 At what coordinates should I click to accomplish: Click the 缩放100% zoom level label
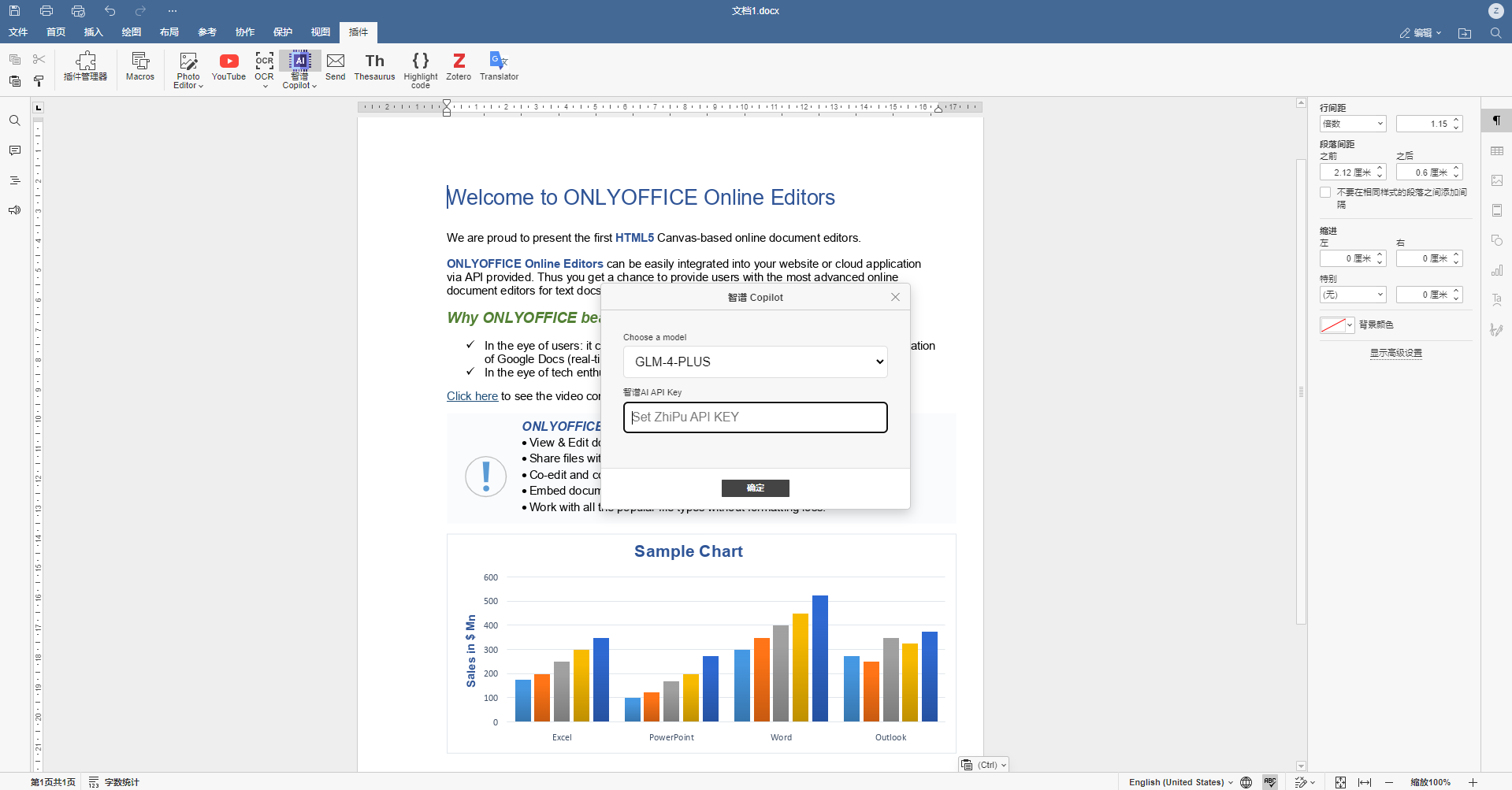pyautogui.click(x=1430, y=782)
